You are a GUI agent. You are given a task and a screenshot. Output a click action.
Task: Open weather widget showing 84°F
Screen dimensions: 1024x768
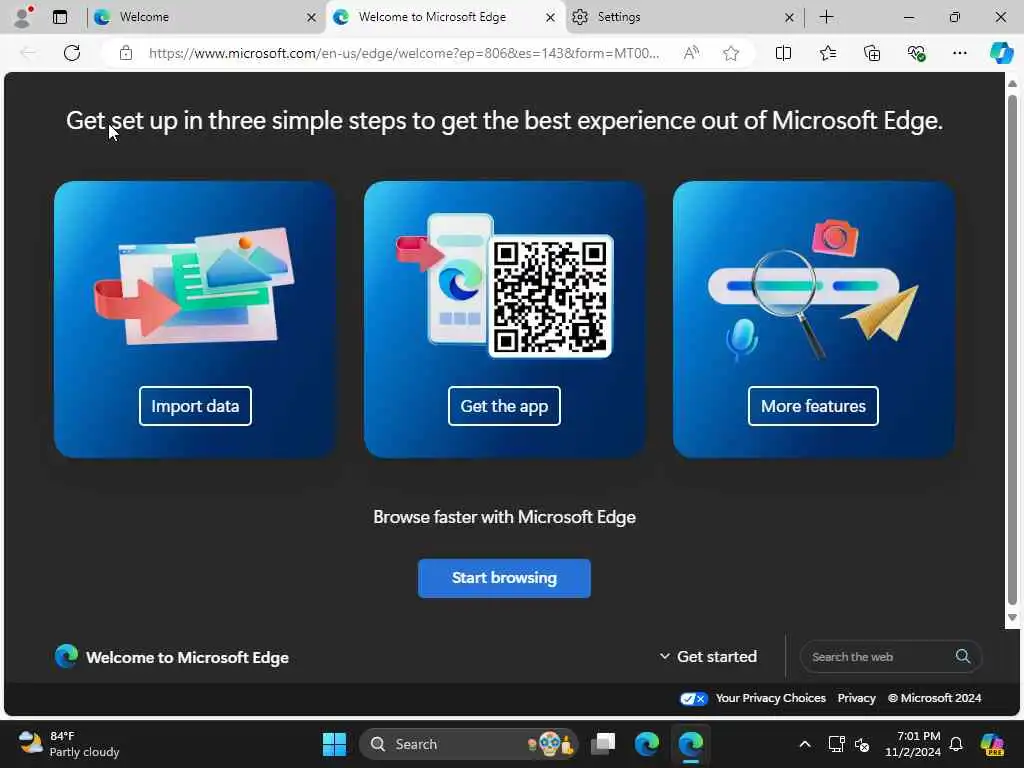pos(69,744)
